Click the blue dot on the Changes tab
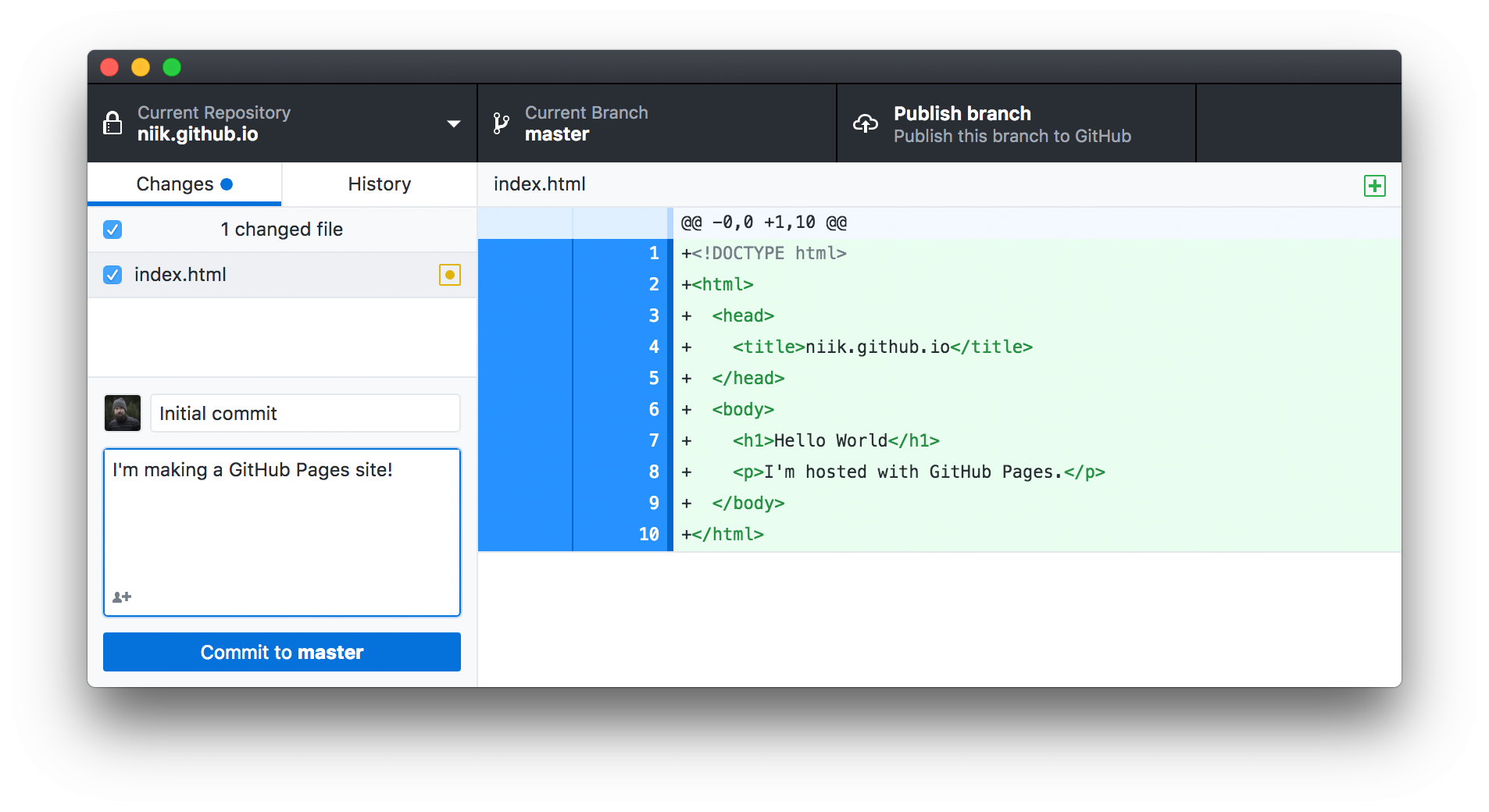 click(x=227, y=183)
